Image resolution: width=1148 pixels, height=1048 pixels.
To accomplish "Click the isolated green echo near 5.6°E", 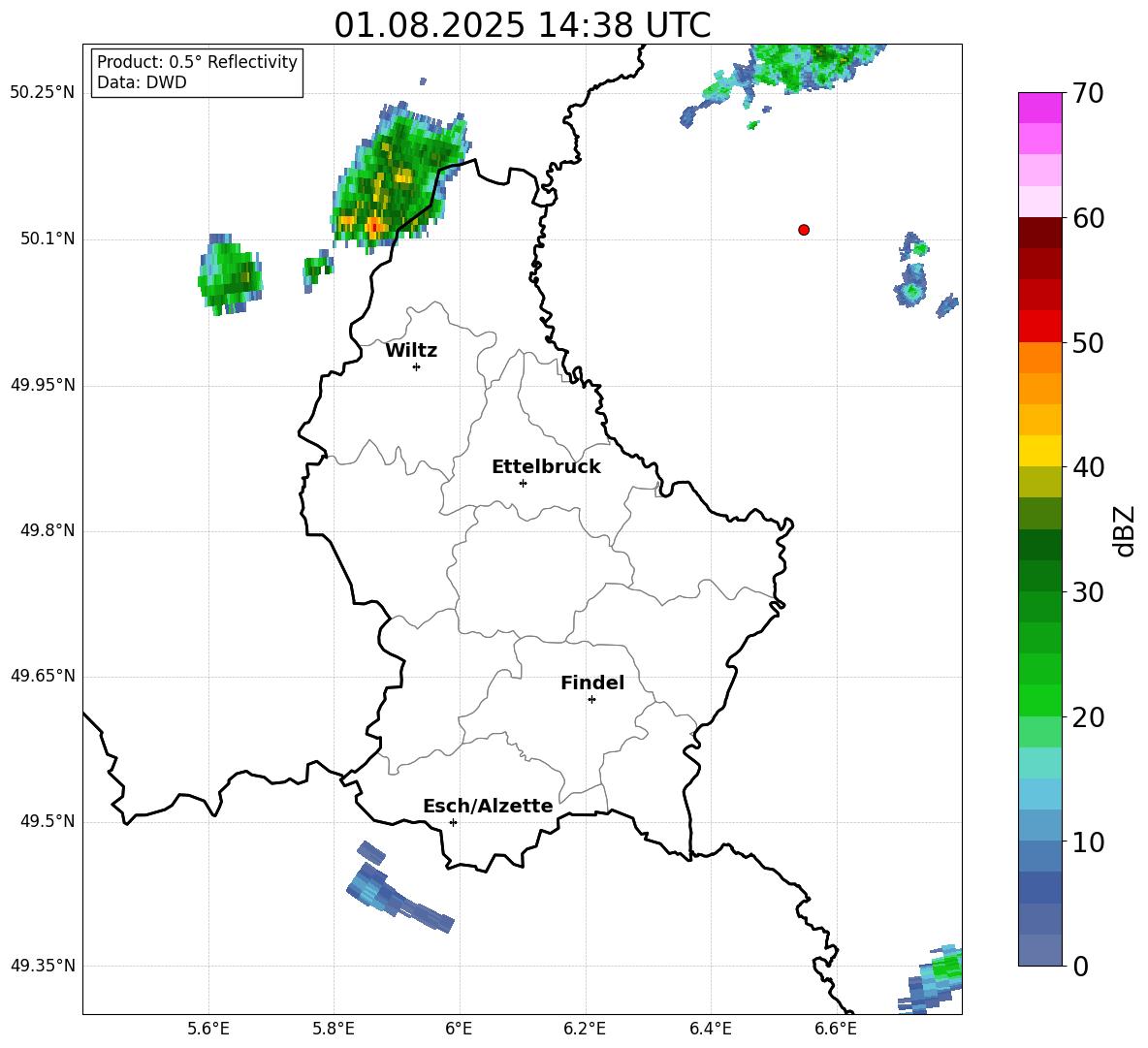I will click(230, 275).
